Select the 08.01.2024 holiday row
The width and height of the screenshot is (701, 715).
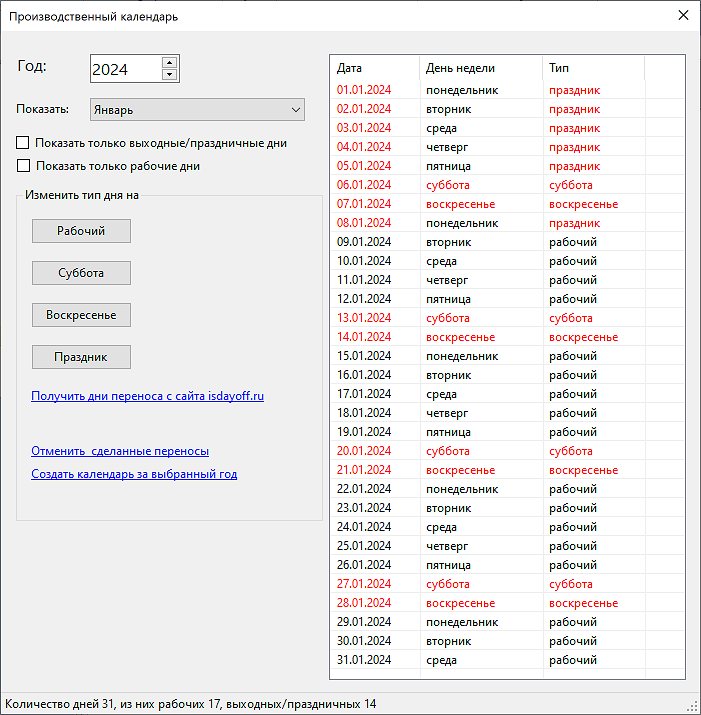[507, 223]
